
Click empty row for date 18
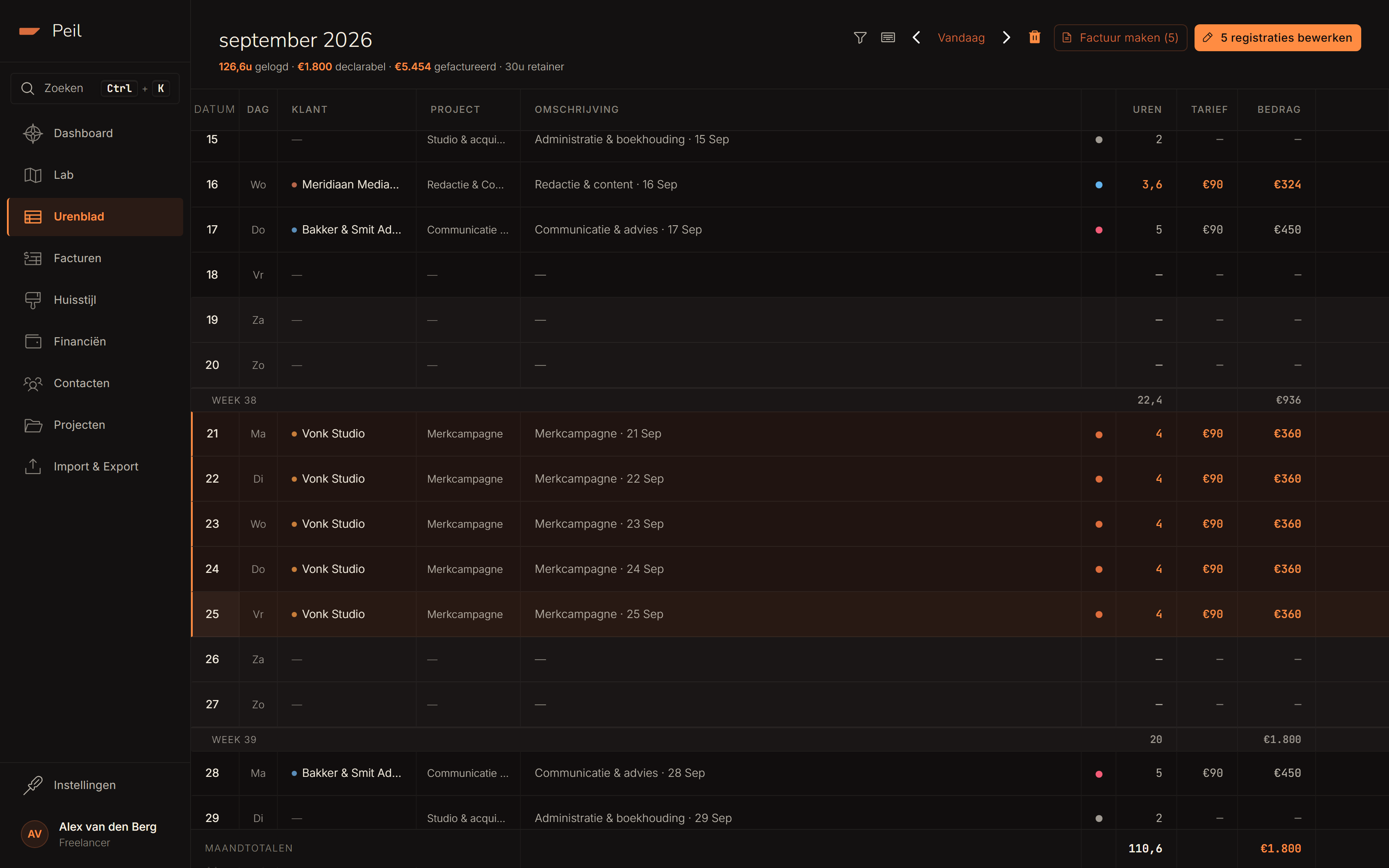[789, 275]
